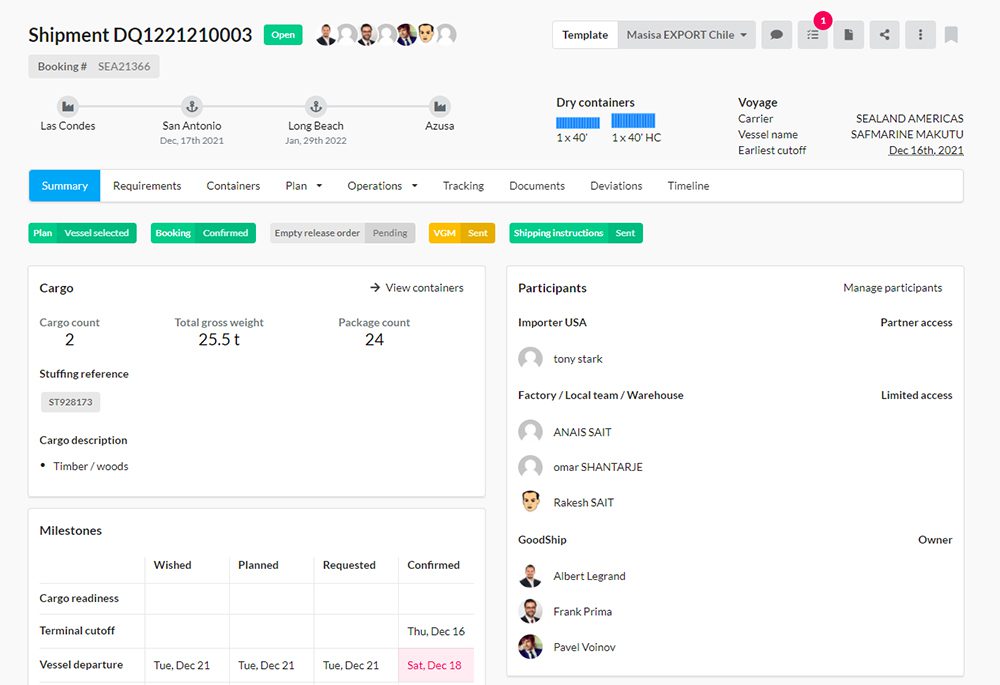This screenshot has height=685, width=1000.
Task: Click the Template button
Action: pos(585,35)
